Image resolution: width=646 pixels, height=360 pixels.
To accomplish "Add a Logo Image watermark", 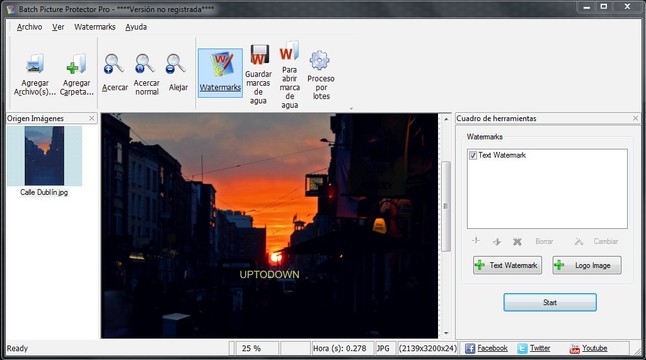I will [x=587, y=265].
